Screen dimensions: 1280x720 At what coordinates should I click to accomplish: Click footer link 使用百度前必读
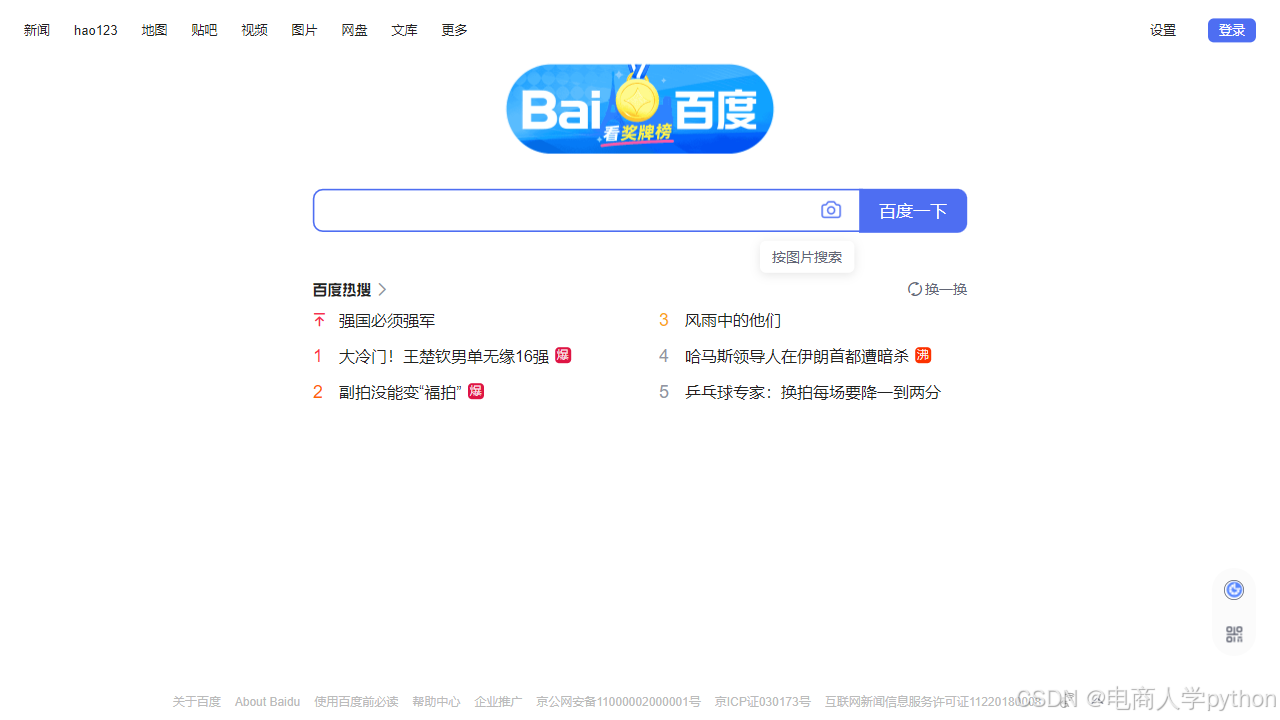(x=356, y=702)
